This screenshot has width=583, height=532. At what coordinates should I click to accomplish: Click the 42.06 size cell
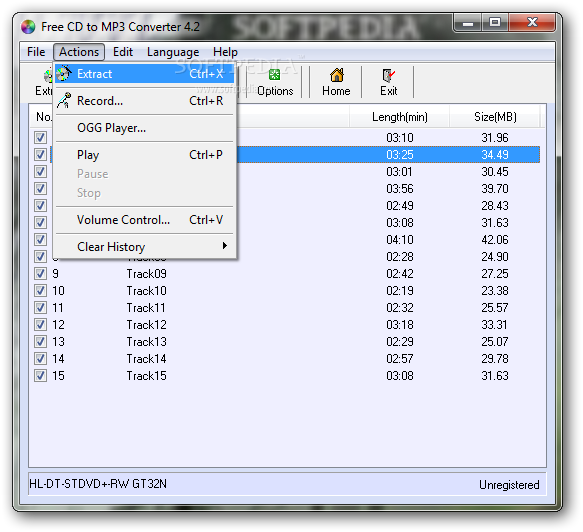pyautogui.click(x=495, y=239)
